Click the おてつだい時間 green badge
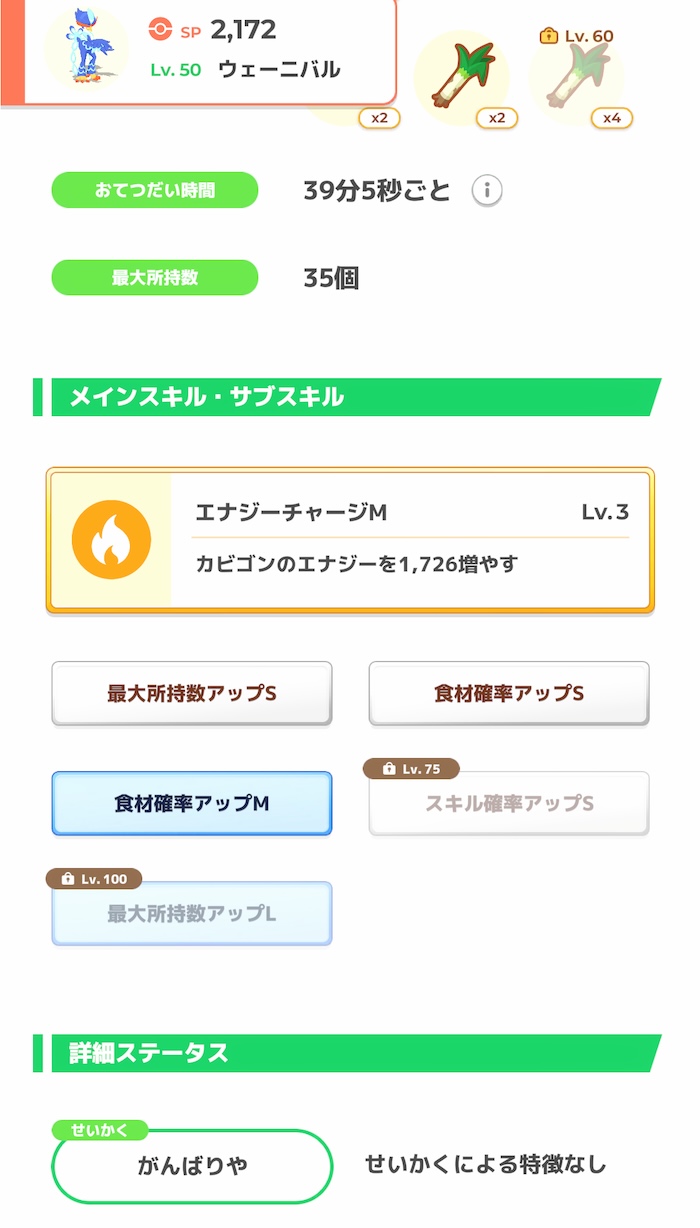 pyautogui.click(x=154, y=189)
